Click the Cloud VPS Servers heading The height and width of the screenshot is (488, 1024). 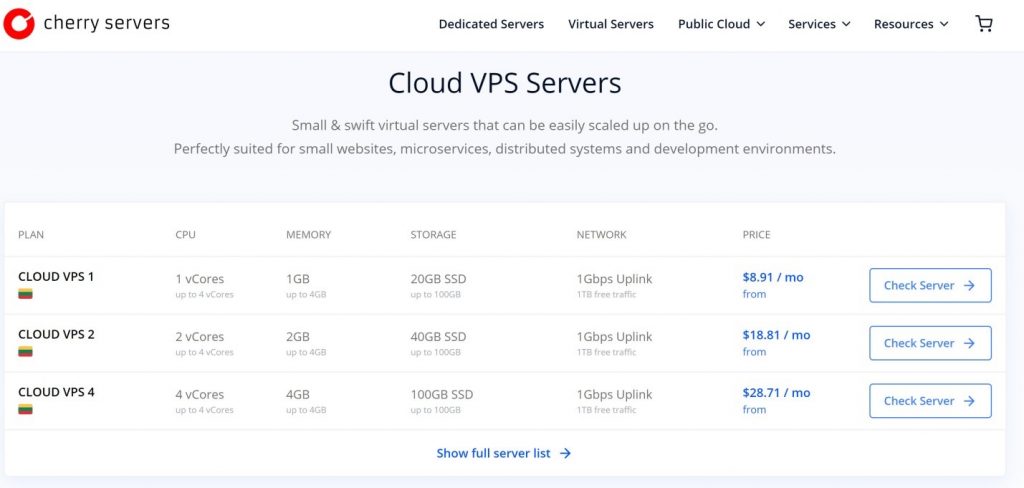505,84
